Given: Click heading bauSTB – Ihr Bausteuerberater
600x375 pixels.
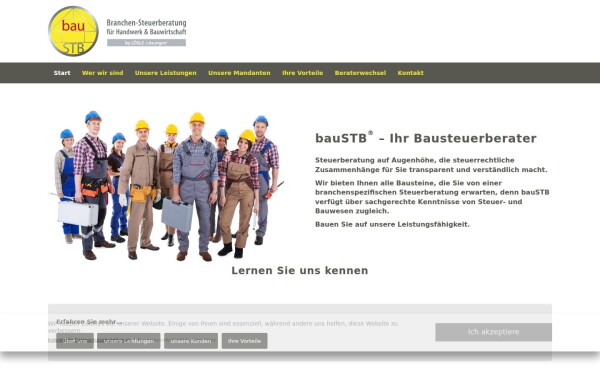Looking at the screenshot, I should pyautogui.click(x=426, y=138).
